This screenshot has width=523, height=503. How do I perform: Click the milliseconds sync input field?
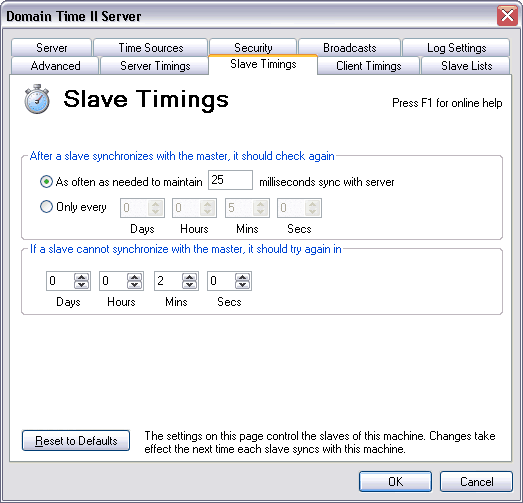230,180
